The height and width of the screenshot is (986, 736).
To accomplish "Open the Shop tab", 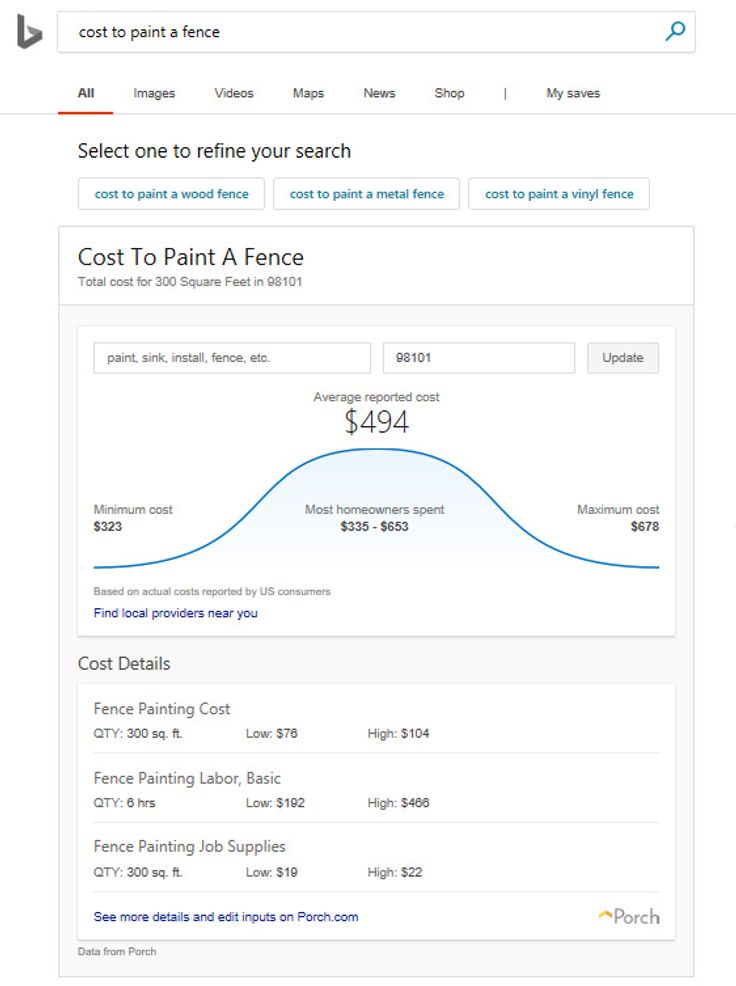I will [x=448, y=92].
